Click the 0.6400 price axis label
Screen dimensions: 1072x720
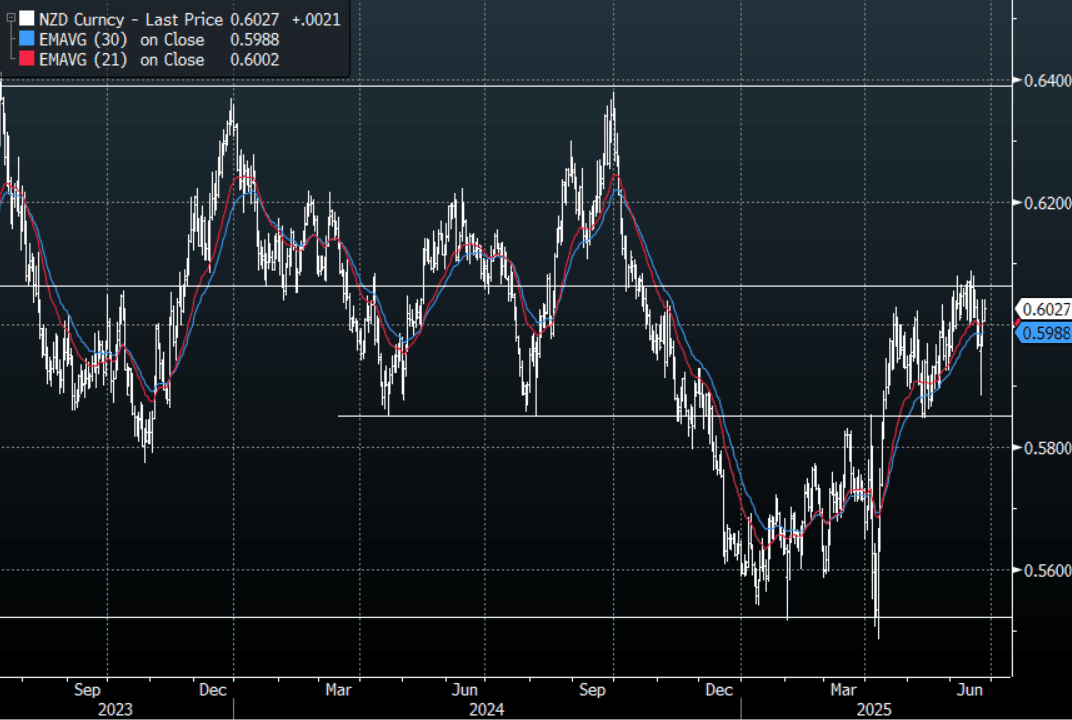pos(1042,80)
